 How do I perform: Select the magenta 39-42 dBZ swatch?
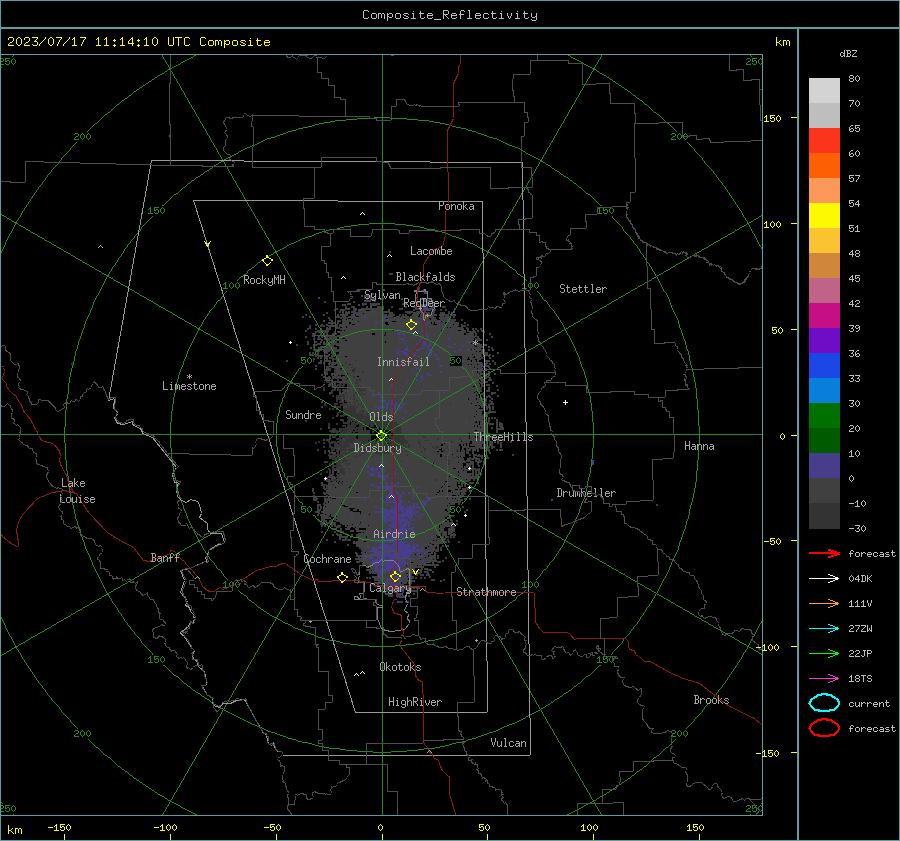pos(824,315)
